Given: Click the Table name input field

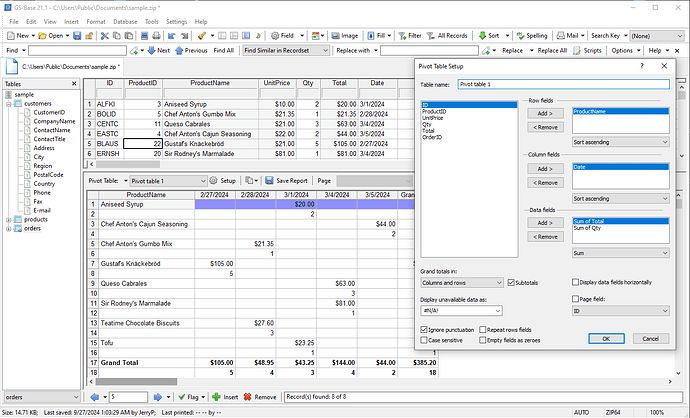Looking at the screenshot, I should [564, 84].
